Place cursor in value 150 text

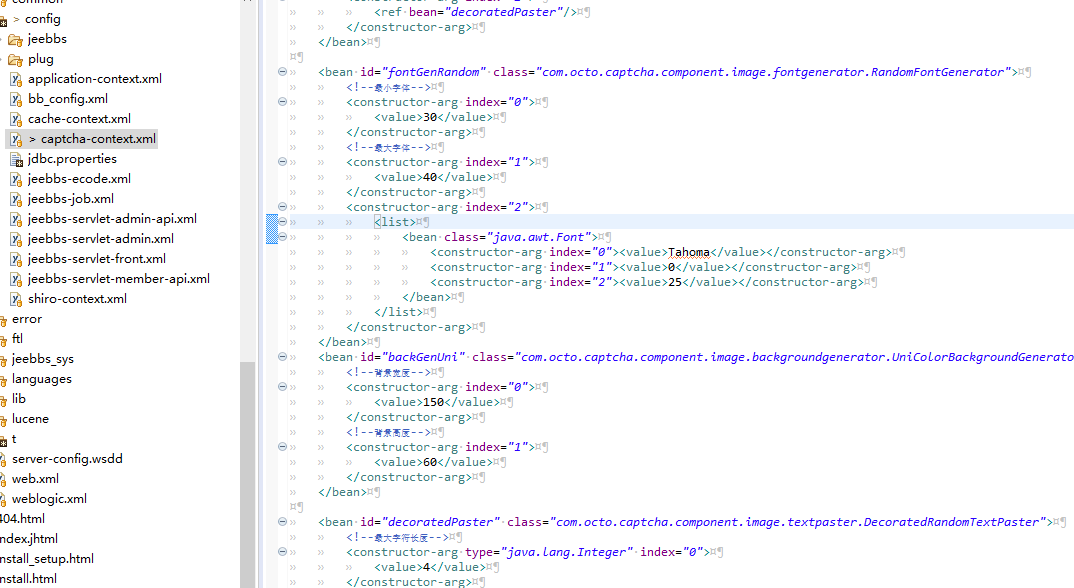click(434, 402)
